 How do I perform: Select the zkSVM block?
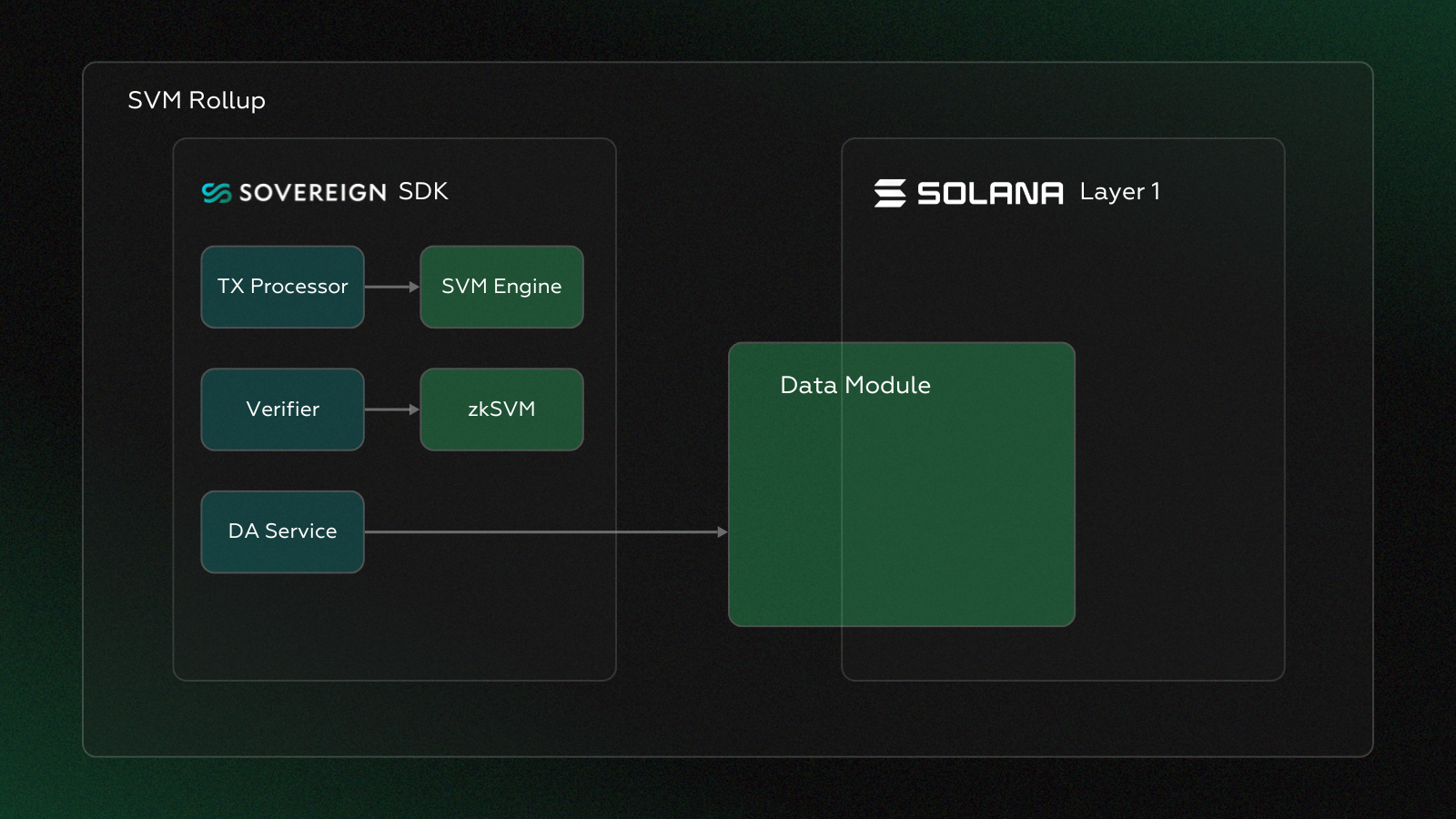(x=500, y=409)
